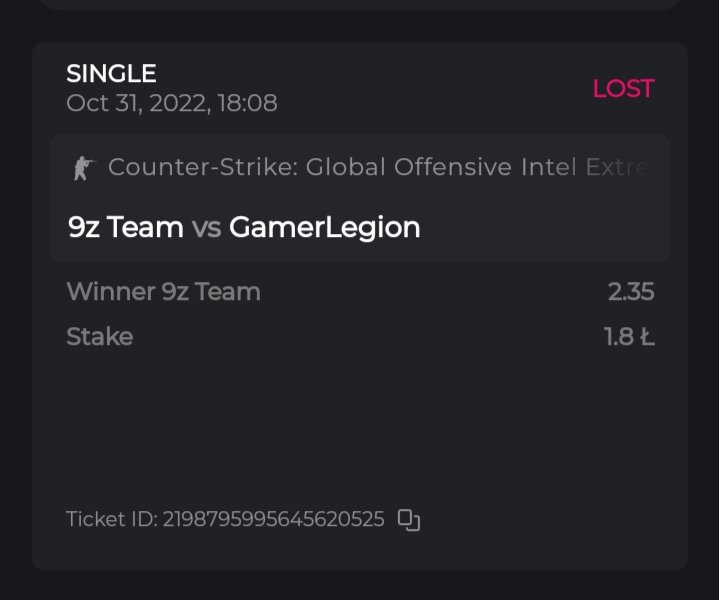Click the 2.35 odds value
The width and height of the screenshot is (719, 600).
click(x=630, y=292)
